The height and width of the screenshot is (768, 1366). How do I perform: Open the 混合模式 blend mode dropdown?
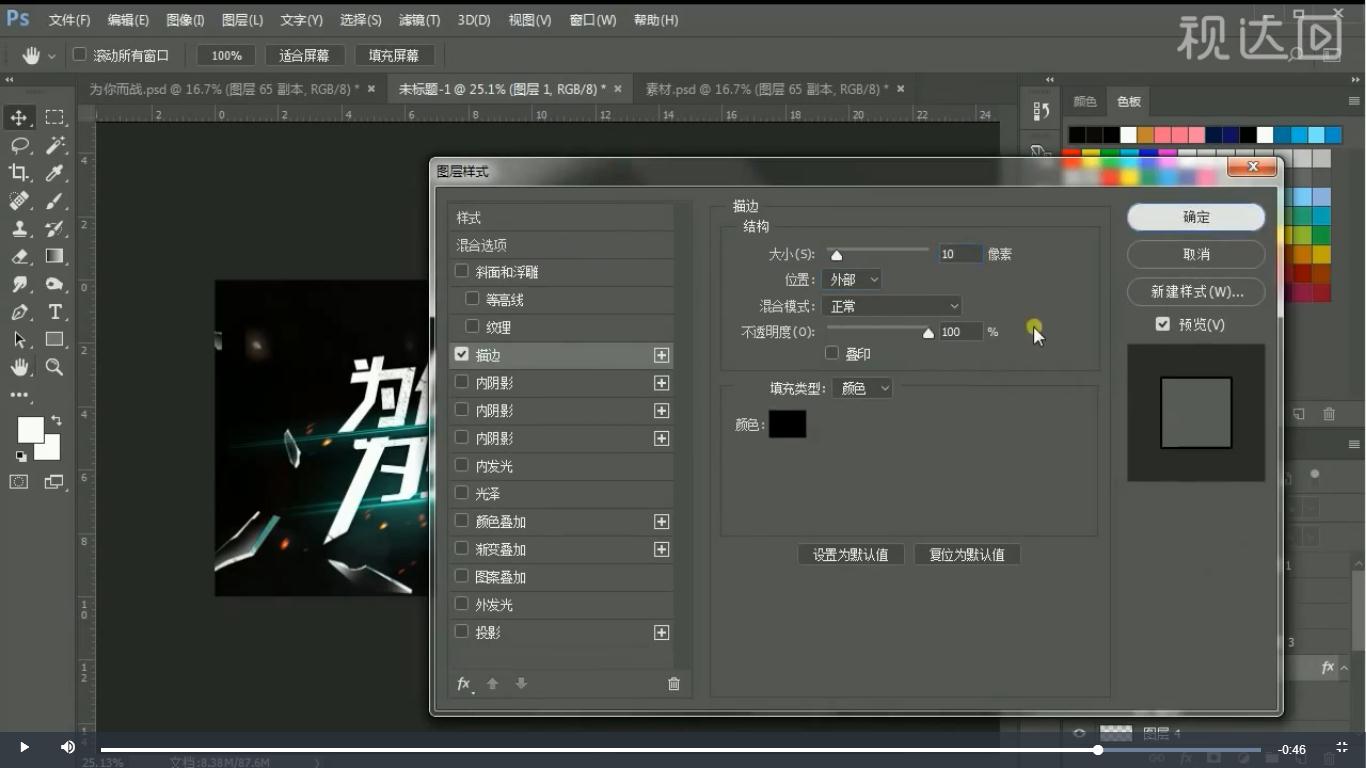tap(891, 305)
